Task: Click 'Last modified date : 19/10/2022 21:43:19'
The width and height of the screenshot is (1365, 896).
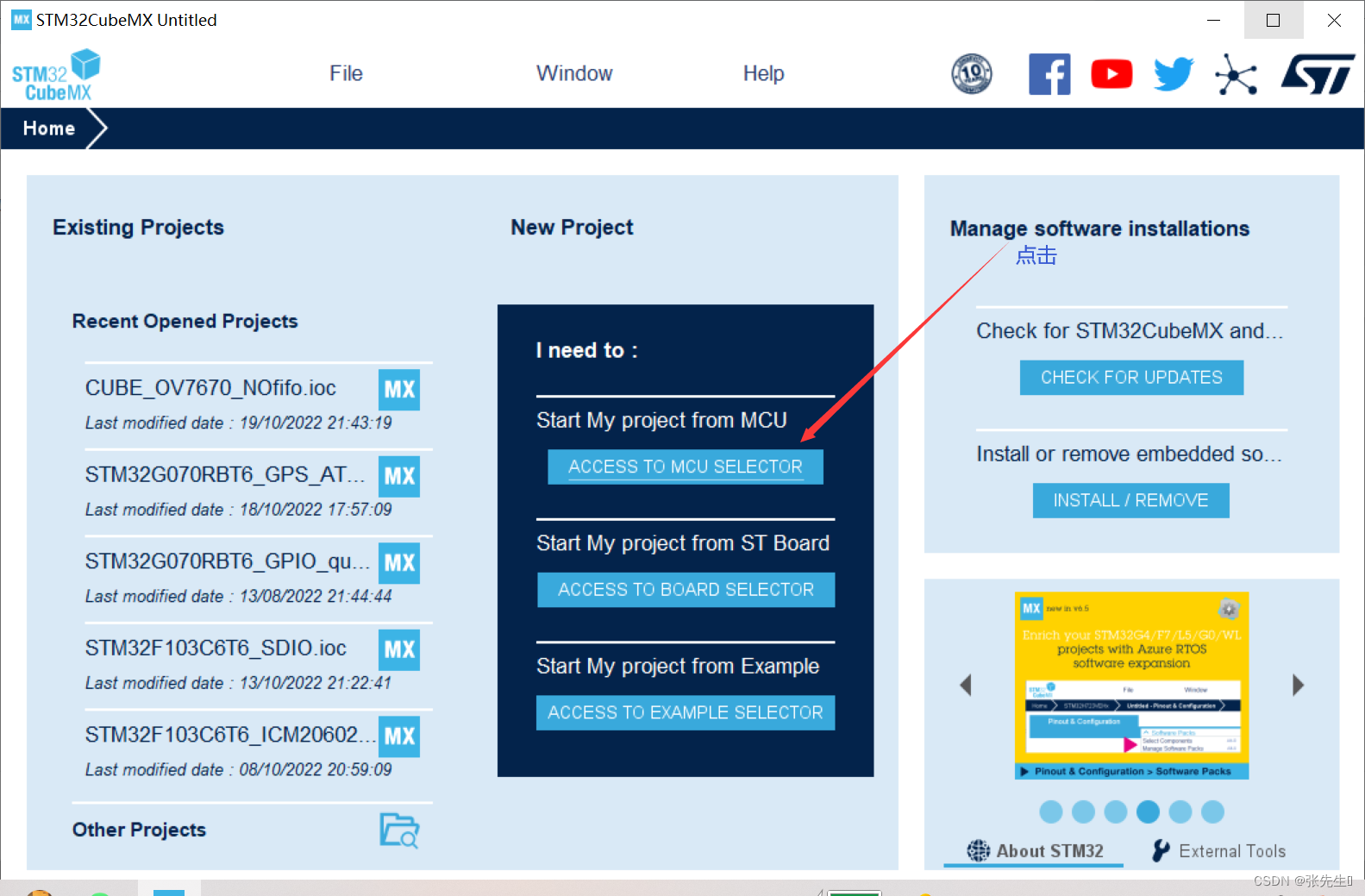Action: tap(238, 423)
